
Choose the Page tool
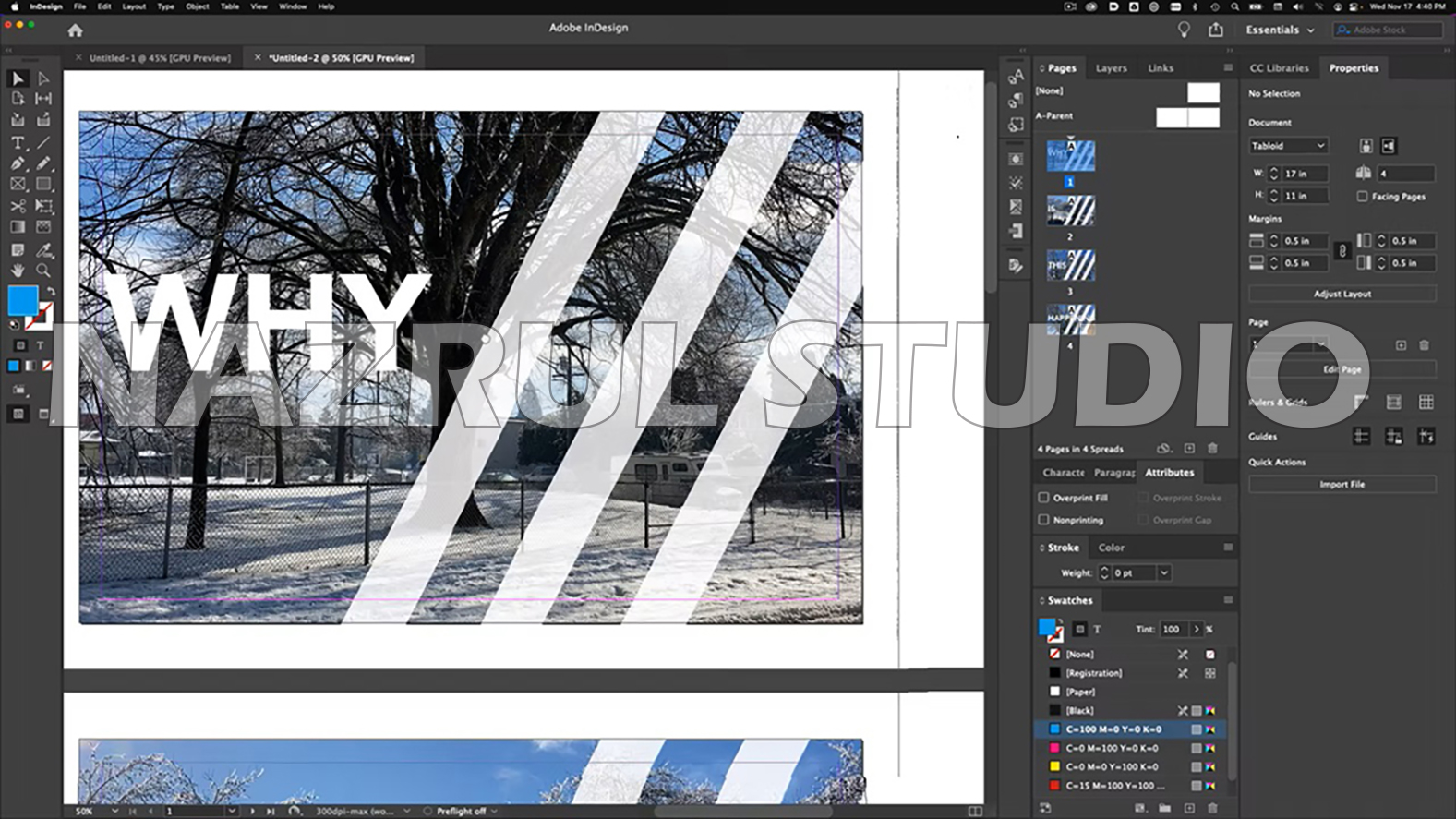click(18, 99)
